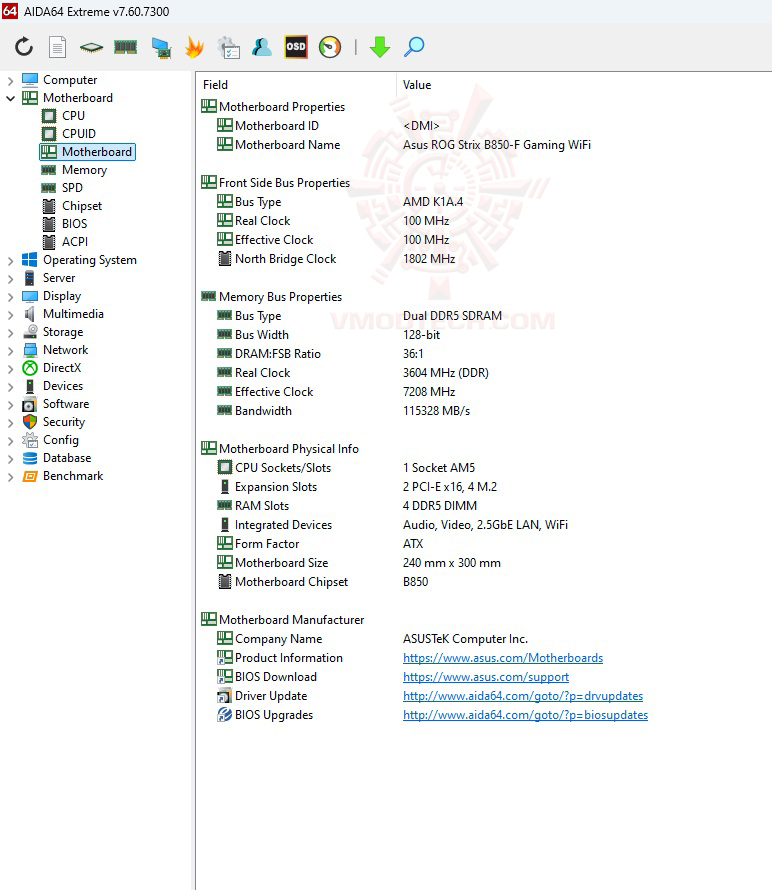Select Database in the tree

[67, 458]
